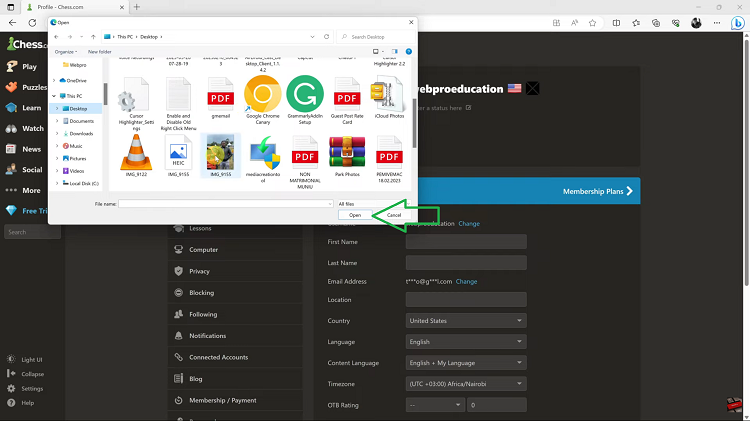Open the Content Language dropdown
Image resolution: width=750 pixels, height=421 pixels.
(x=466, y=363)
